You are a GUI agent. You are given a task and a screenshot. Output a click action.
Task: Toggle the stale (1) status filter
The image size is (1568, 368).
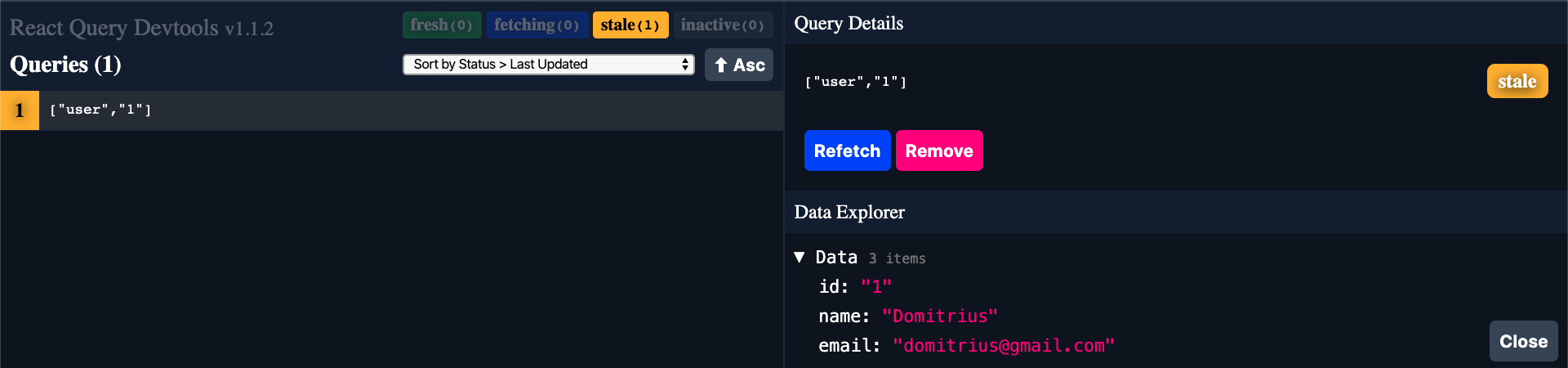[630, 25]
